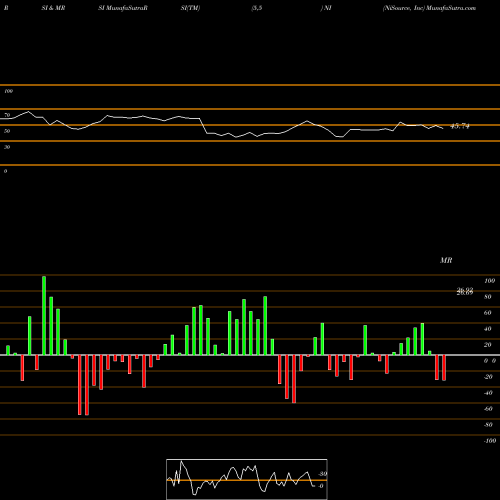Click the MR axis label "-20"

488,377
